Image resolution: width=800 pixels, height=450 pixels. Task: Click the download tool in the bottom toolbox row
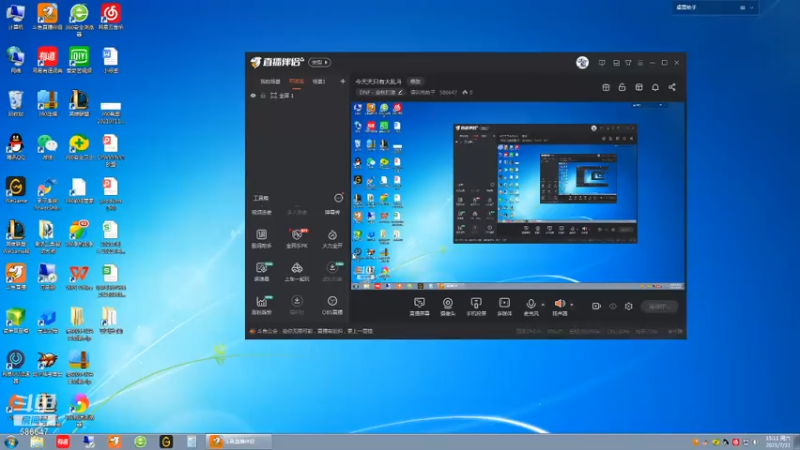click(x=297, y=305)
